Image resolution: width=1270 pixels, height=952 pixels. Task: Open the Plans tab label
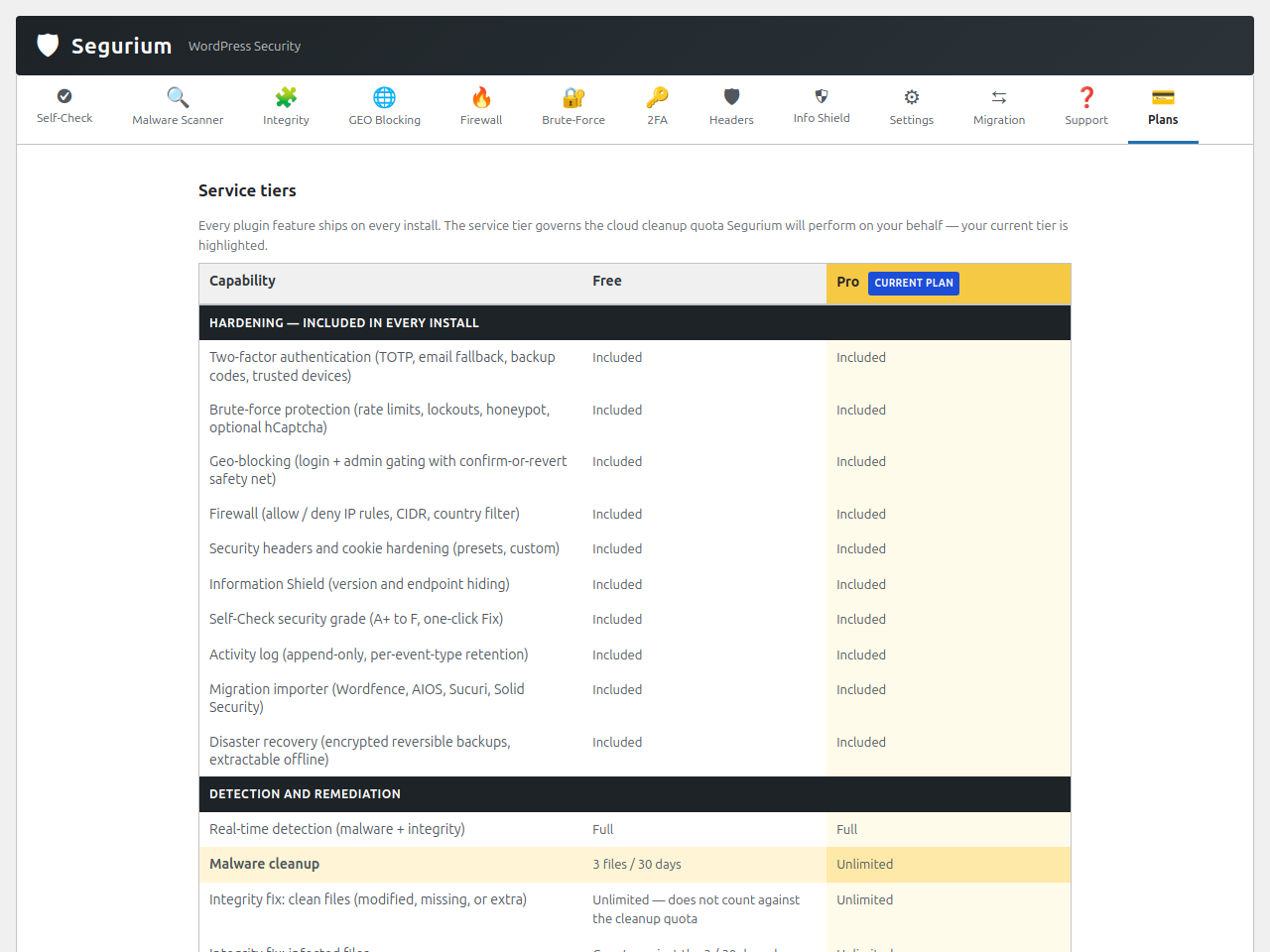[x=1163, y=120]
